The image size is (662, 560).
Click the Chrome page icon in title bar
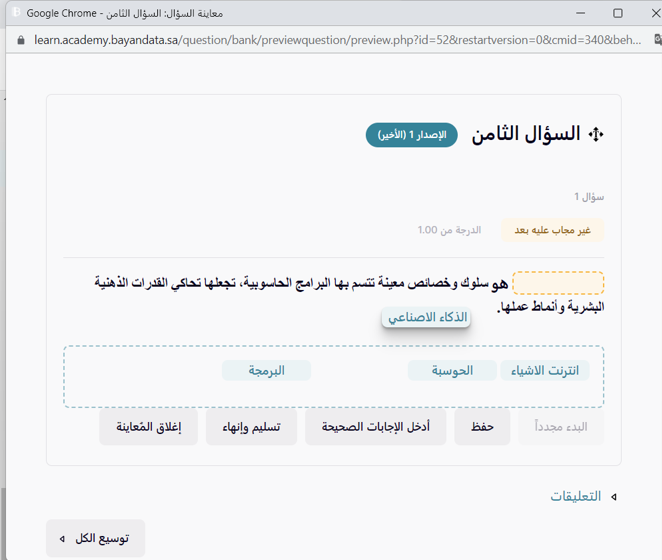tap(15, 13)
